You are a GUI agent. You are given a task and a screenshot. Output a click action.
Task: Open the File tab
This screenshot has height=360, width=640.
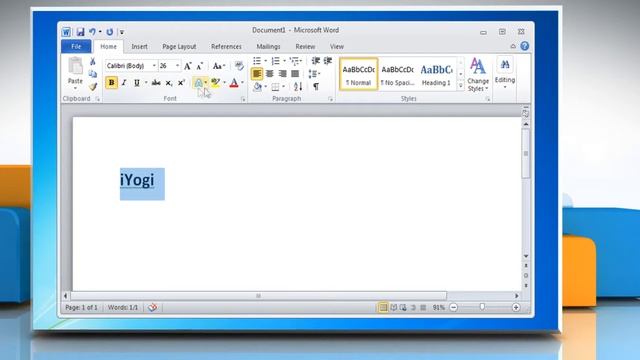[x=76, y=47]
